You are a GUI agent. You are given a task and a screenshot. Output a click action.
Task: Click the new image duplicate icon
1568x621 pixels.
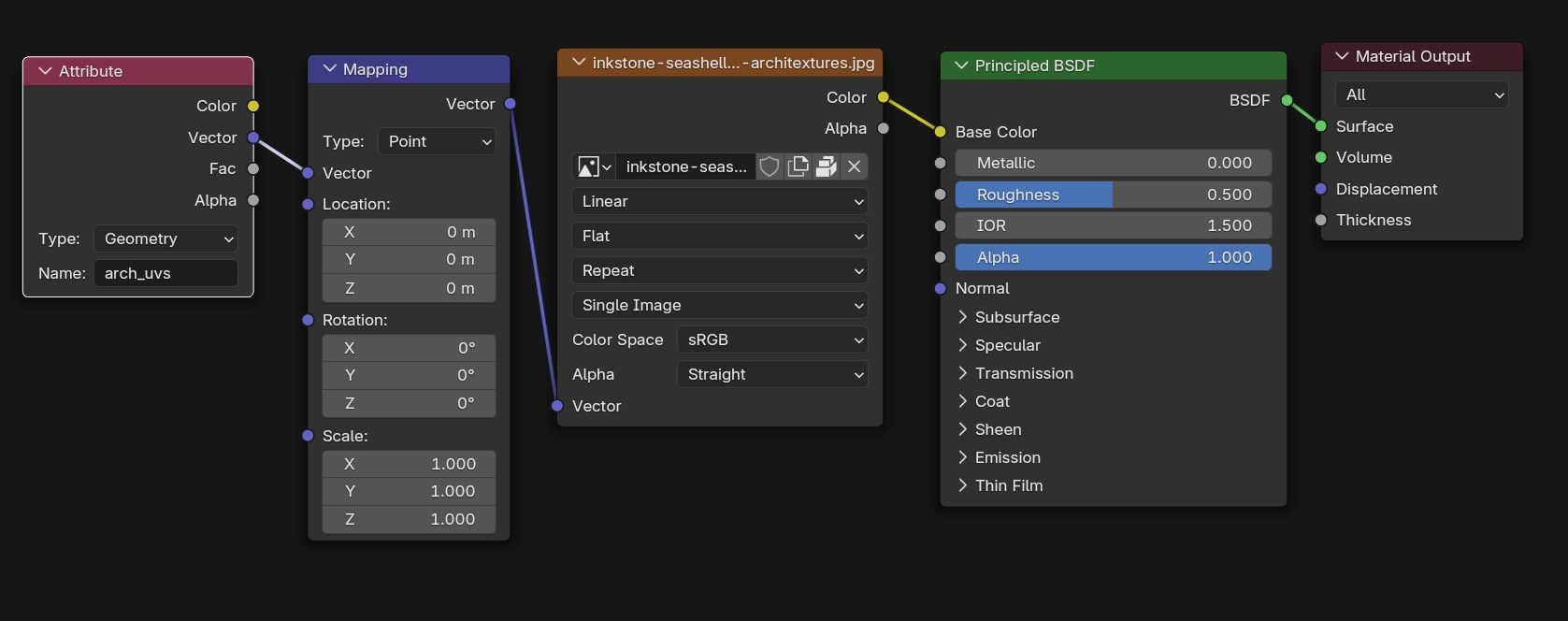pyautogui.click(x=798, y=166)
